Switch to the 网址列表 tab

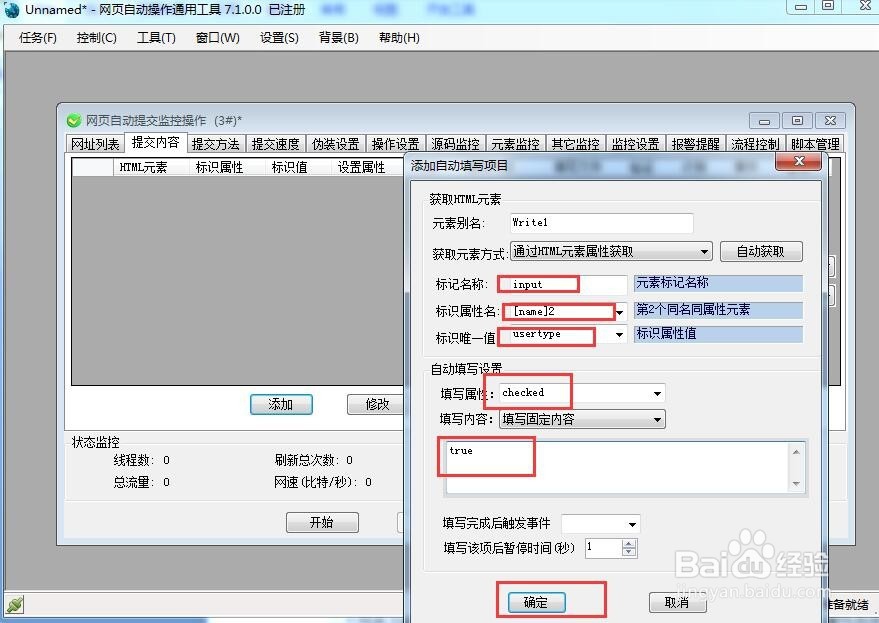click(x=95, y=144)
